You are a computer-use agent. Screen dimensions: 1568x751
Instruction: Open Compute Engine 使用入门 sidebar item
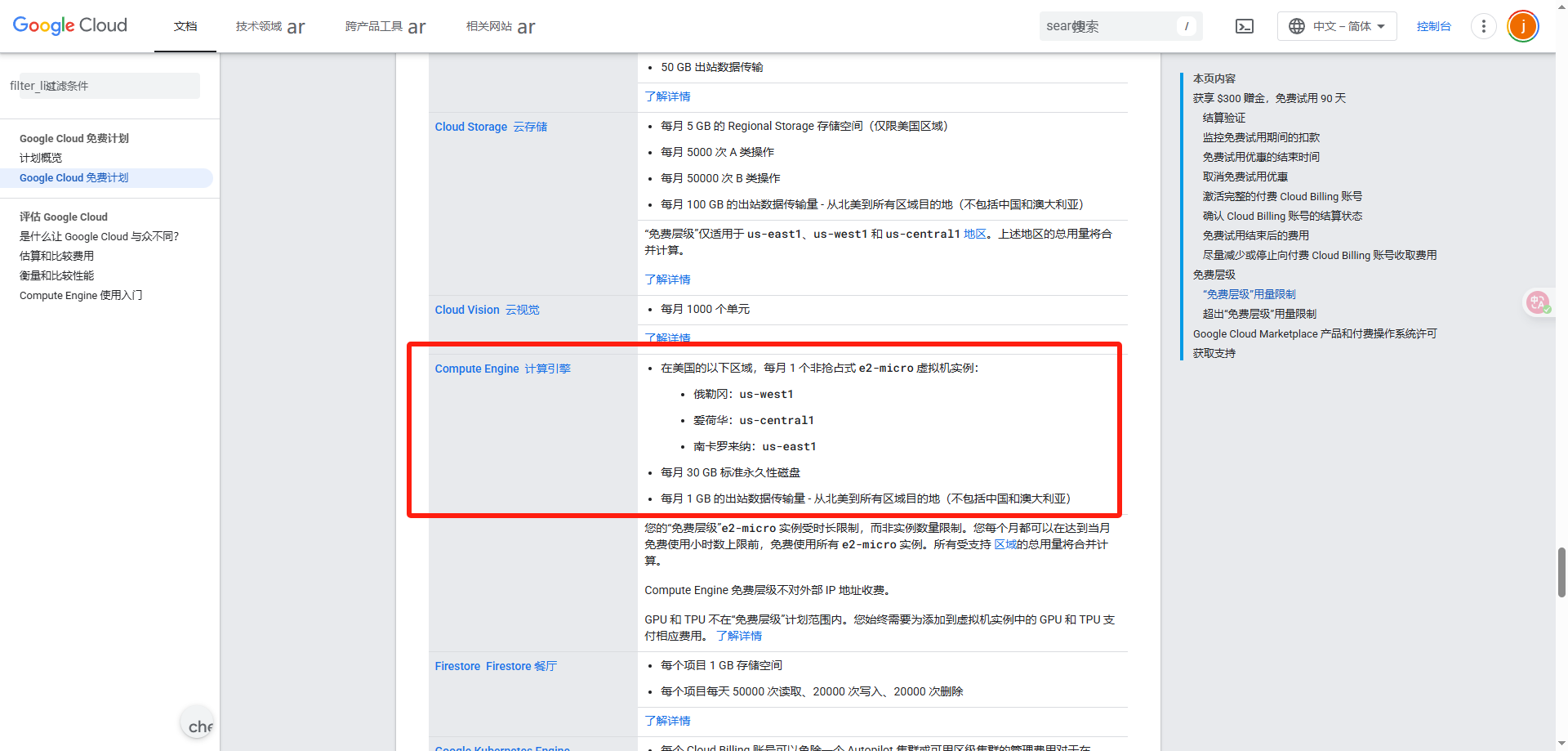click(x=81, y=295)
